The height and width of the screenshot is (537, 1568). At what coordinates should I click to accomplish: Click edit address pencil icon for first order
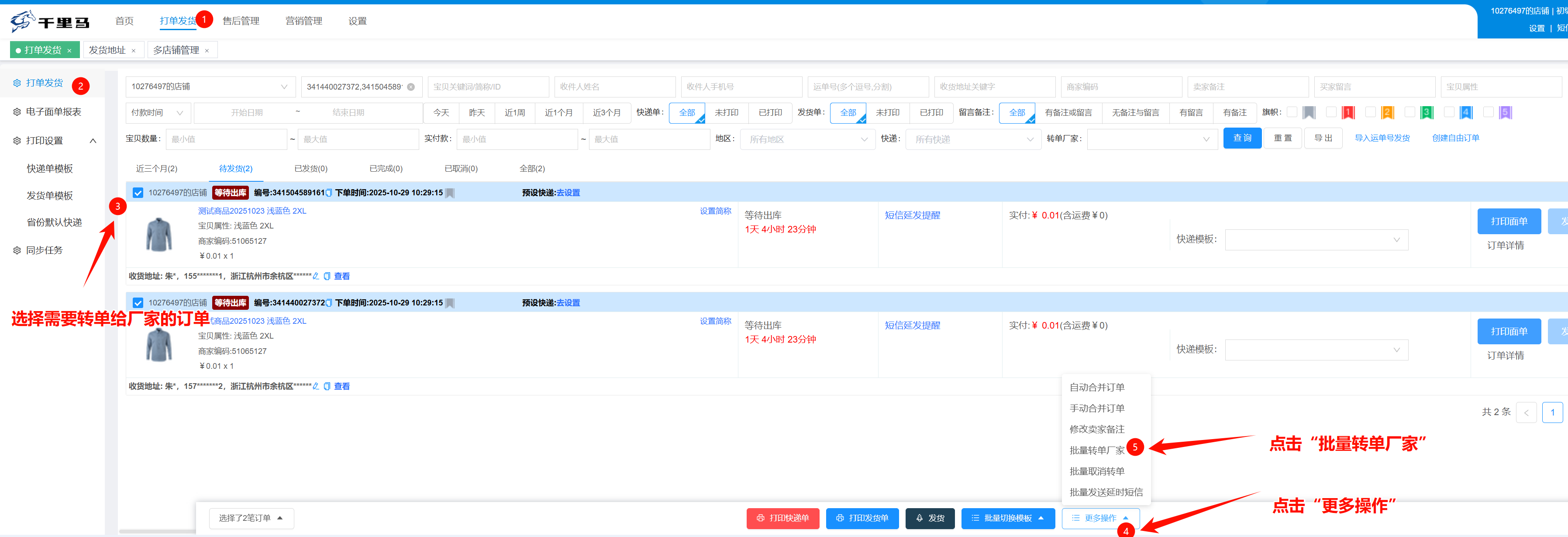pyautogui.click(x=315, y=276)
